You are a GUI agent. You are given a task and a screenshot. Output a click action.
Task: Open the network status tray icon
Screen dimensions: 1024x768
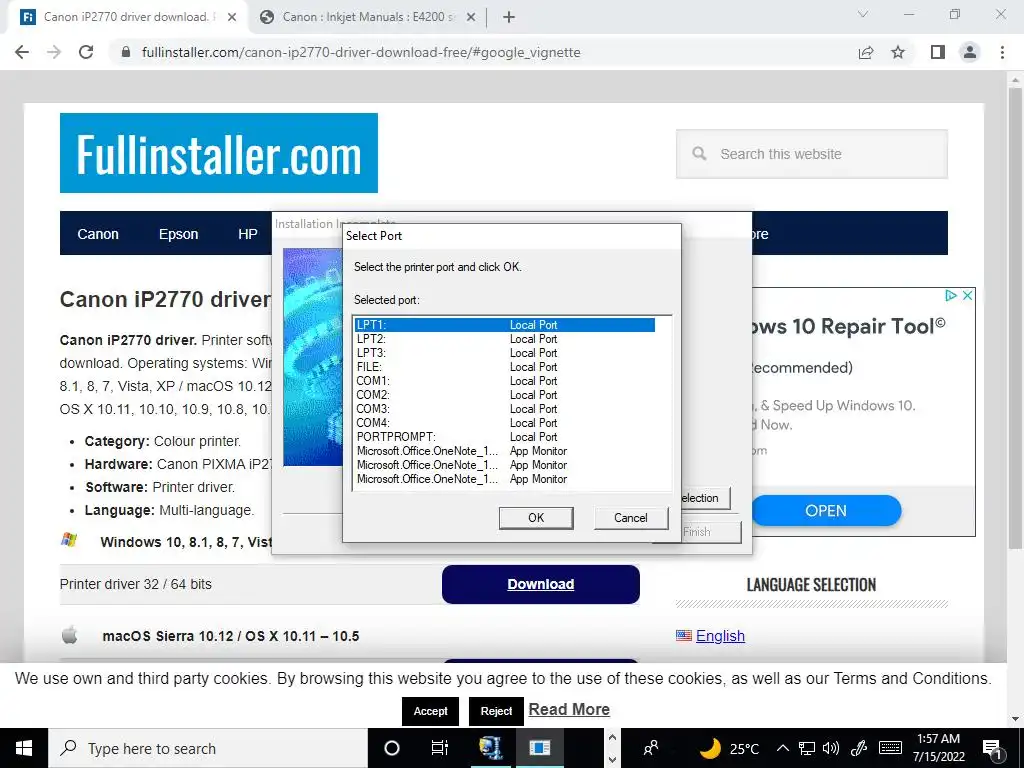point(807,748)
